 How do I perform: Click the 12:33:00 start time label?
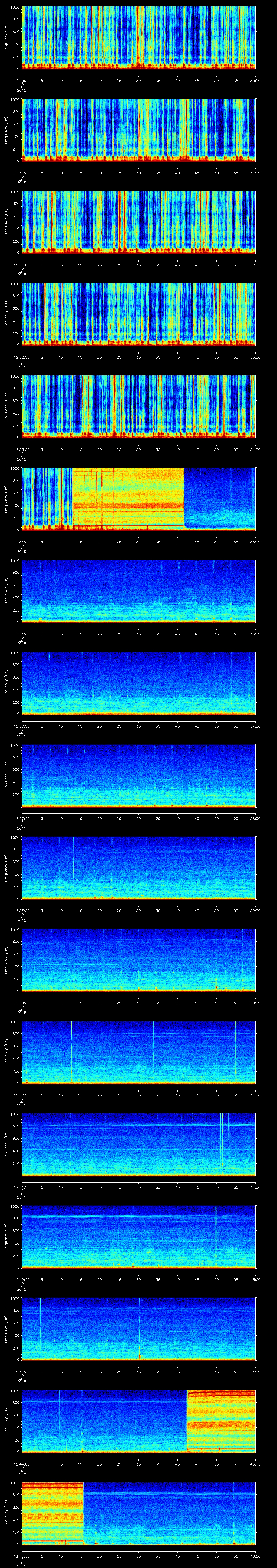[x=22, y=449]
